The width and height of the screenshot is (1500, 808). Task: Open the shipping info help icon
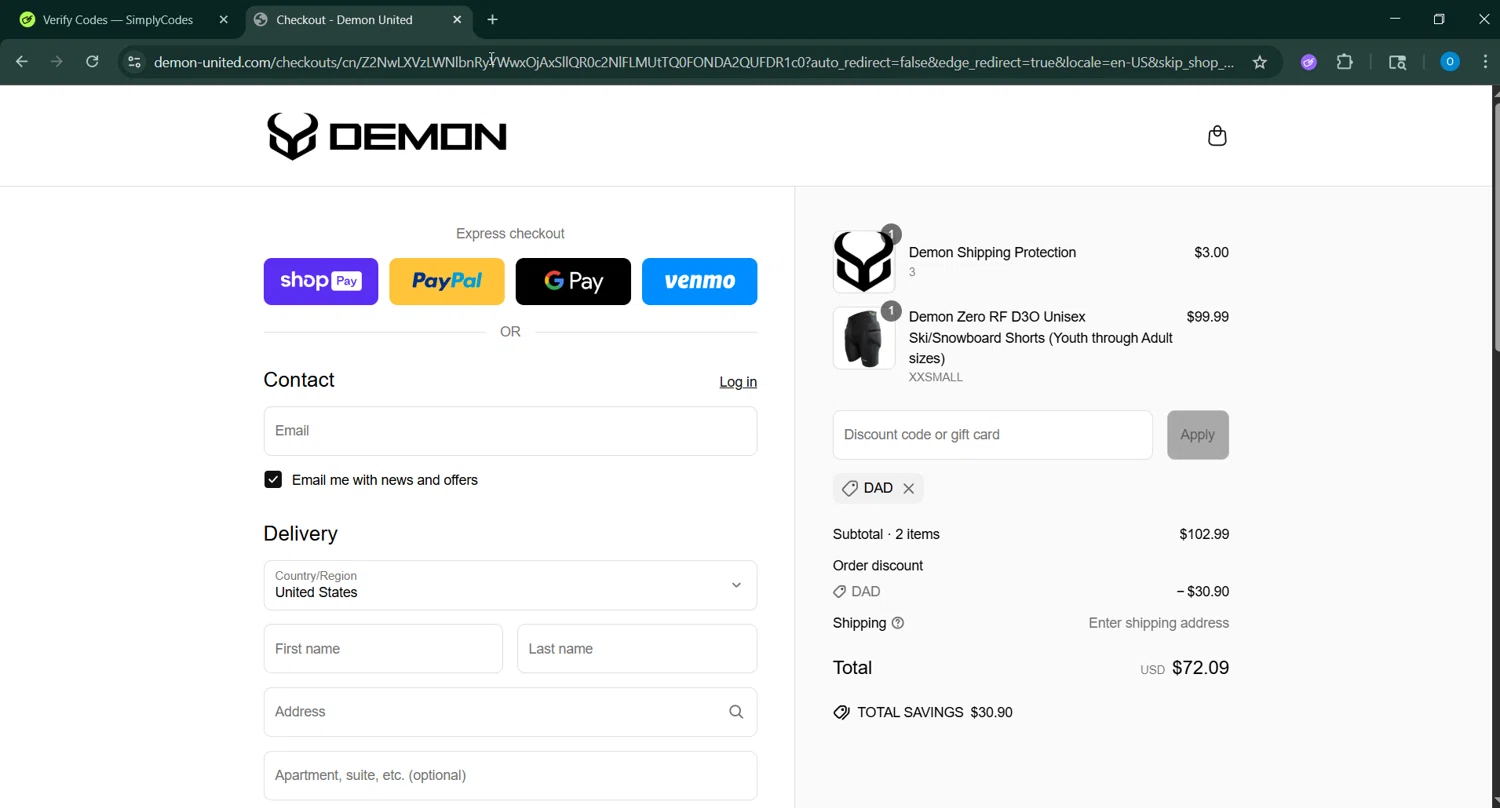click(x=898, y=623)
